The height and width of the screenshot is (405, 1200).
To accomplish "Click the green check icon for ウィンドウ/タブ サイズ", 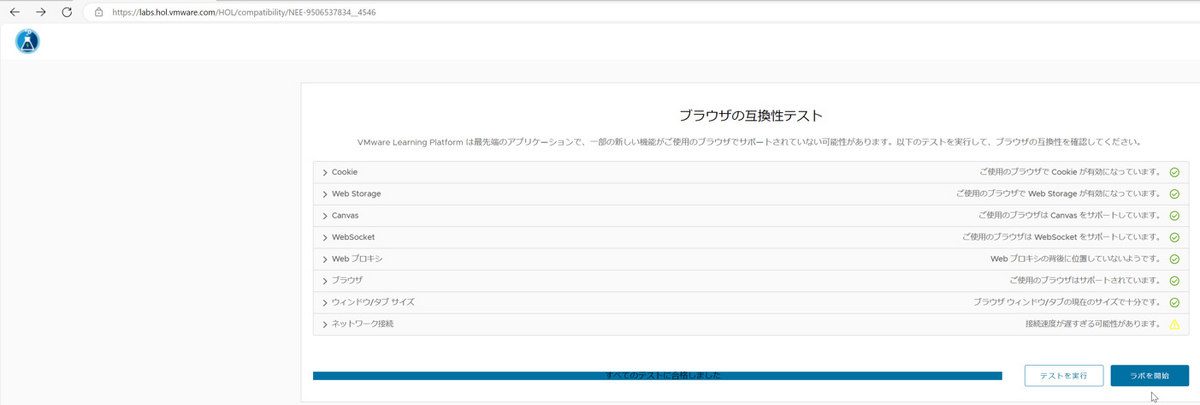I will (1174, 302).
